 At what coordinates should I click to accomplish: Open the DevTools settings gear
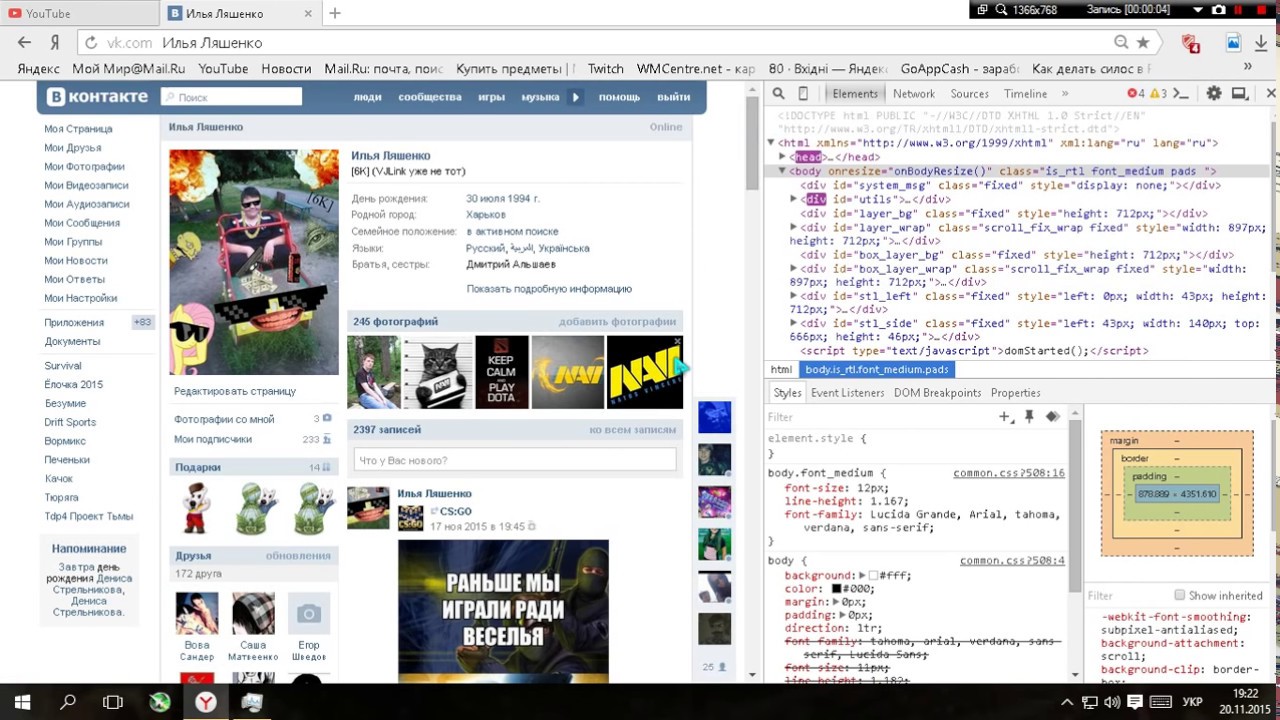tap(1213, 93)
